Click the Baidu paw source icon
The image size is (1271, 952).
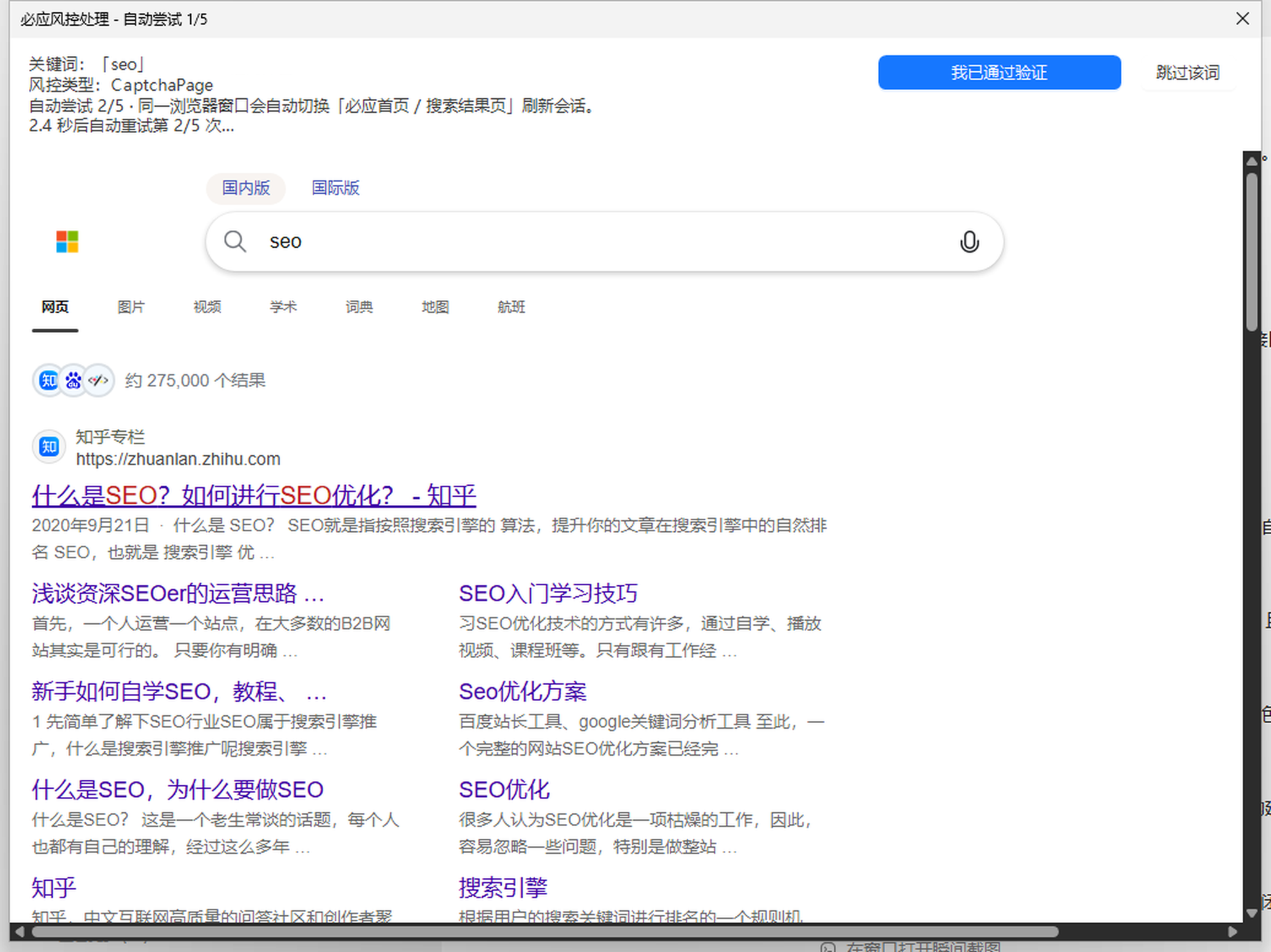pyautogui.click(x=74, y=381)
